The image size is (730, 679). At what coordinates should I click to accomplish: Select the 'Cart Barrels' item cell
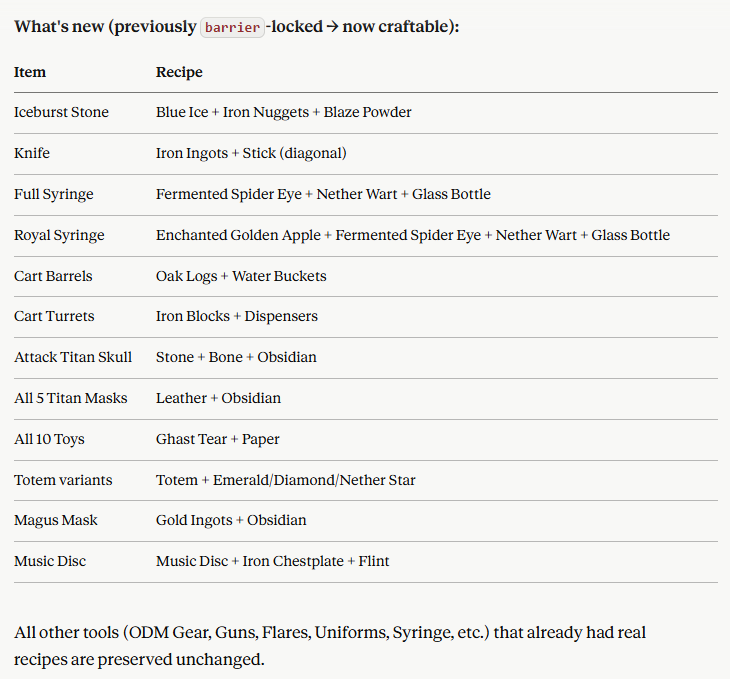pyautogui.click(x=53, y=276)
